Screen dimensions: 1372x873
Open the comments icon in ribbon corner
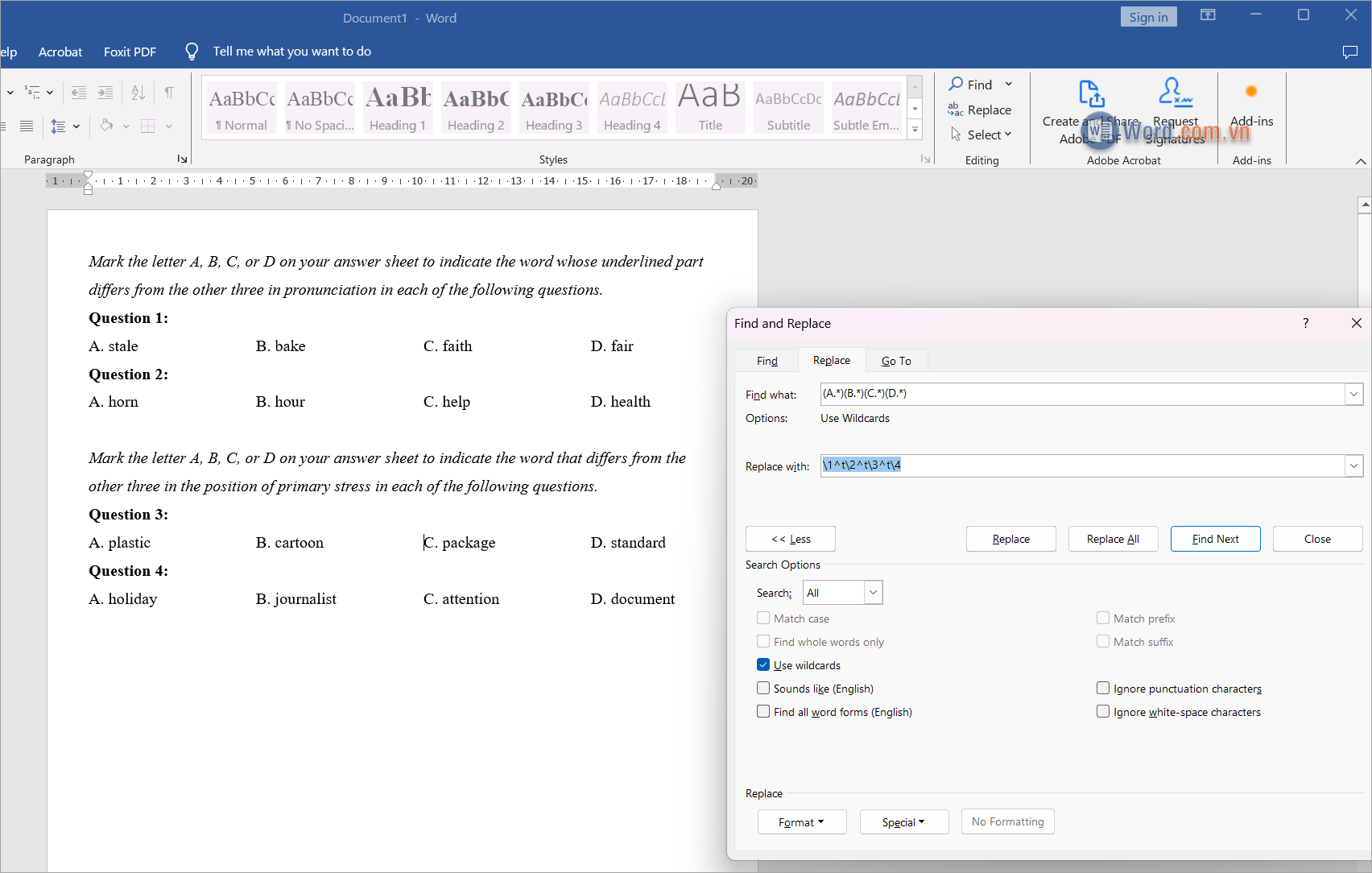(x=1350, y=52)
